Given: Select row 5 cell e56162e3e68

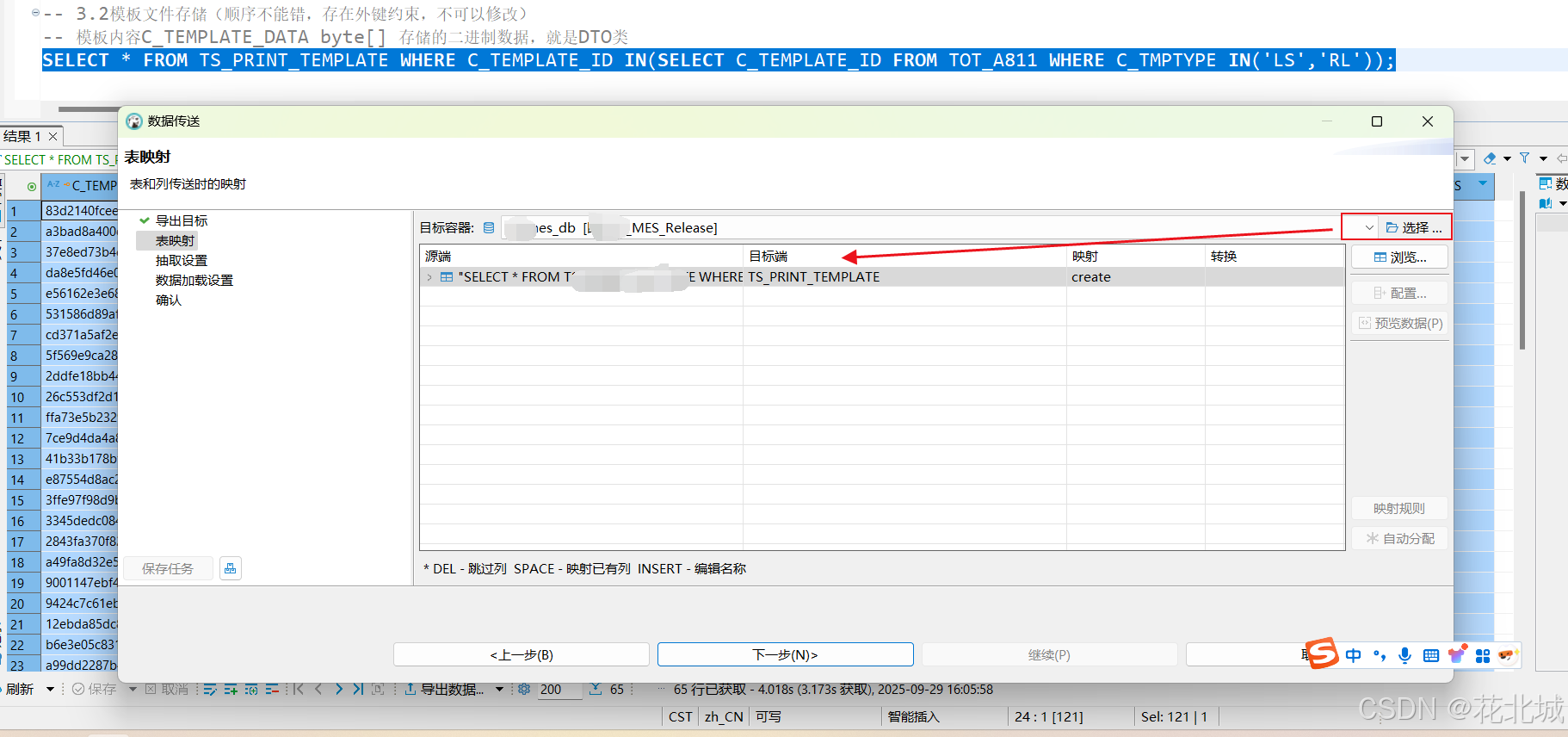Looking at the screenshot, I should (x=81, y=293).
